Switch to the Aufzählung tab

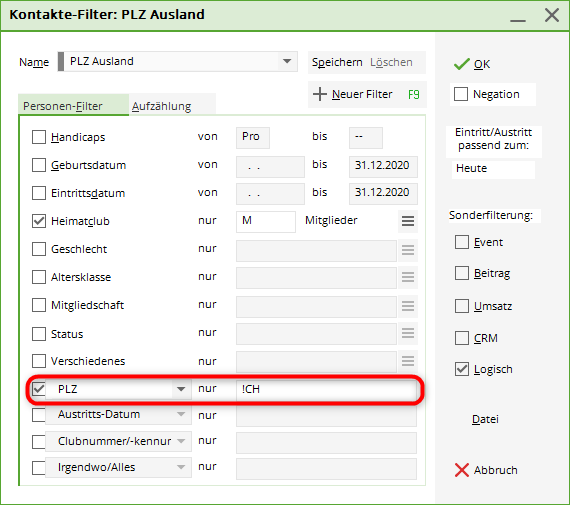click(x=161, y=106)
